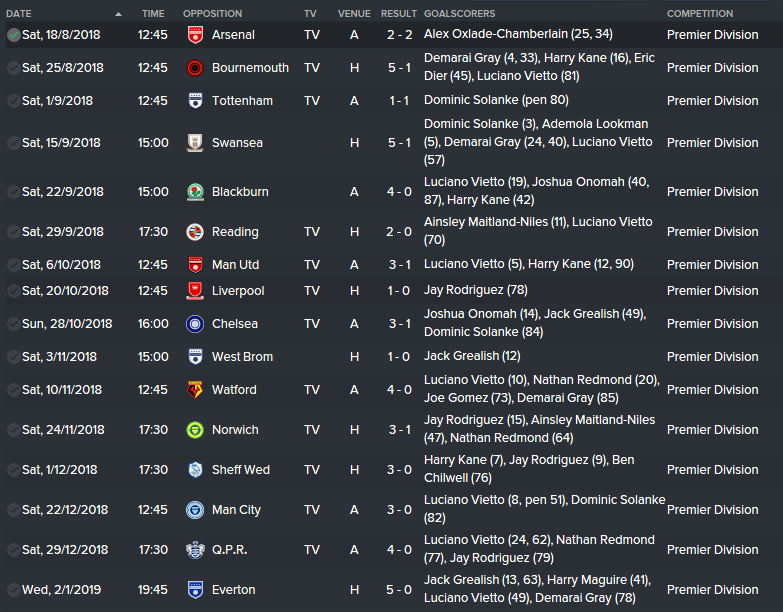Image resolution: width=783 pixels, height=612 pixels.
Task: Select the Man City badge icon
Action: [x=194, y=510]
